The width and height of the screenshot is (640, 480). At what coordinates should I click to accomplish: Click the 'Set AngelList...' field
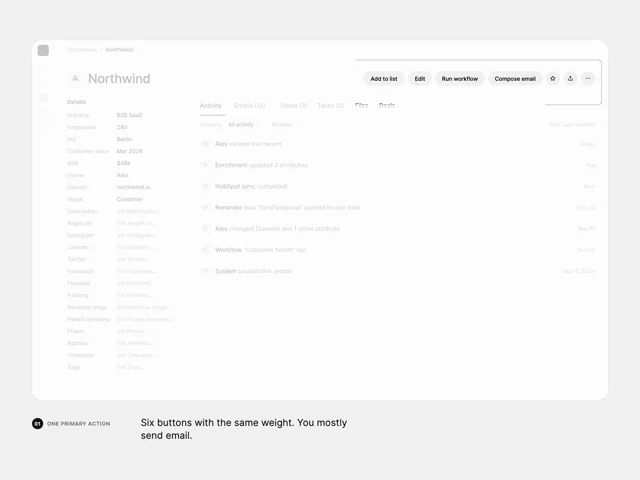point(136,223)
